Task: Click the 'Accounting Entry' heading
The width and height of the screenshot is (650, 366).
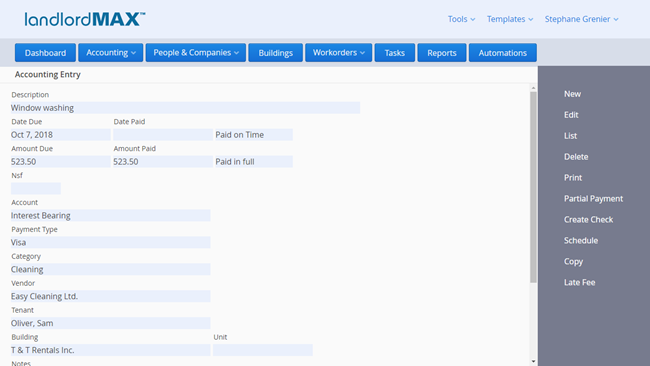Action: [x=48, y=75]
